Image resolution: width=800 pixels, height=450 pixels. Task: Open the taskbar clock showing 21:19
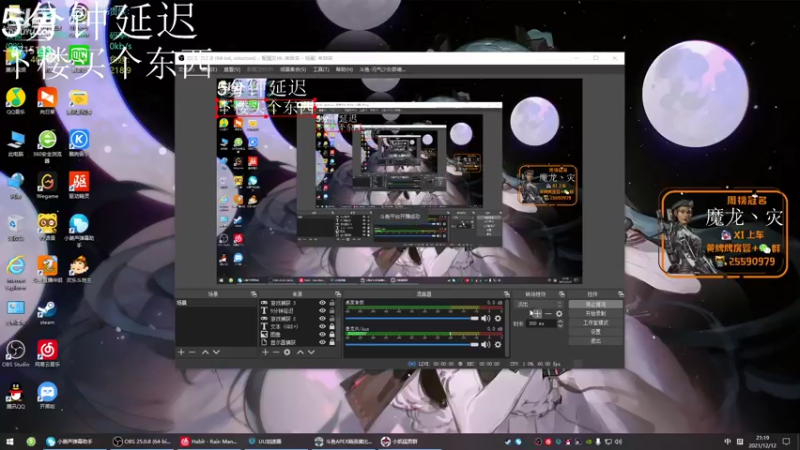(762, 441)
